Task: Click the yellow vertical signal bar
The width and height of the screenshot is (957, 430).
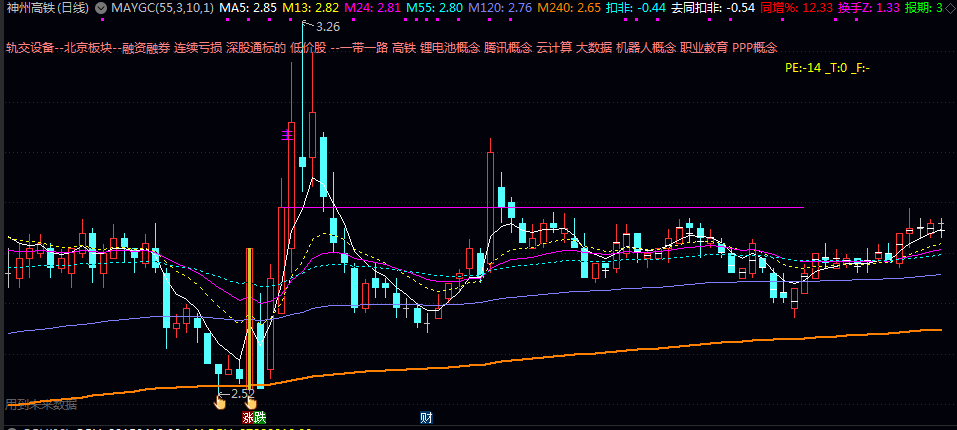Action: click(x=249, y=317)
